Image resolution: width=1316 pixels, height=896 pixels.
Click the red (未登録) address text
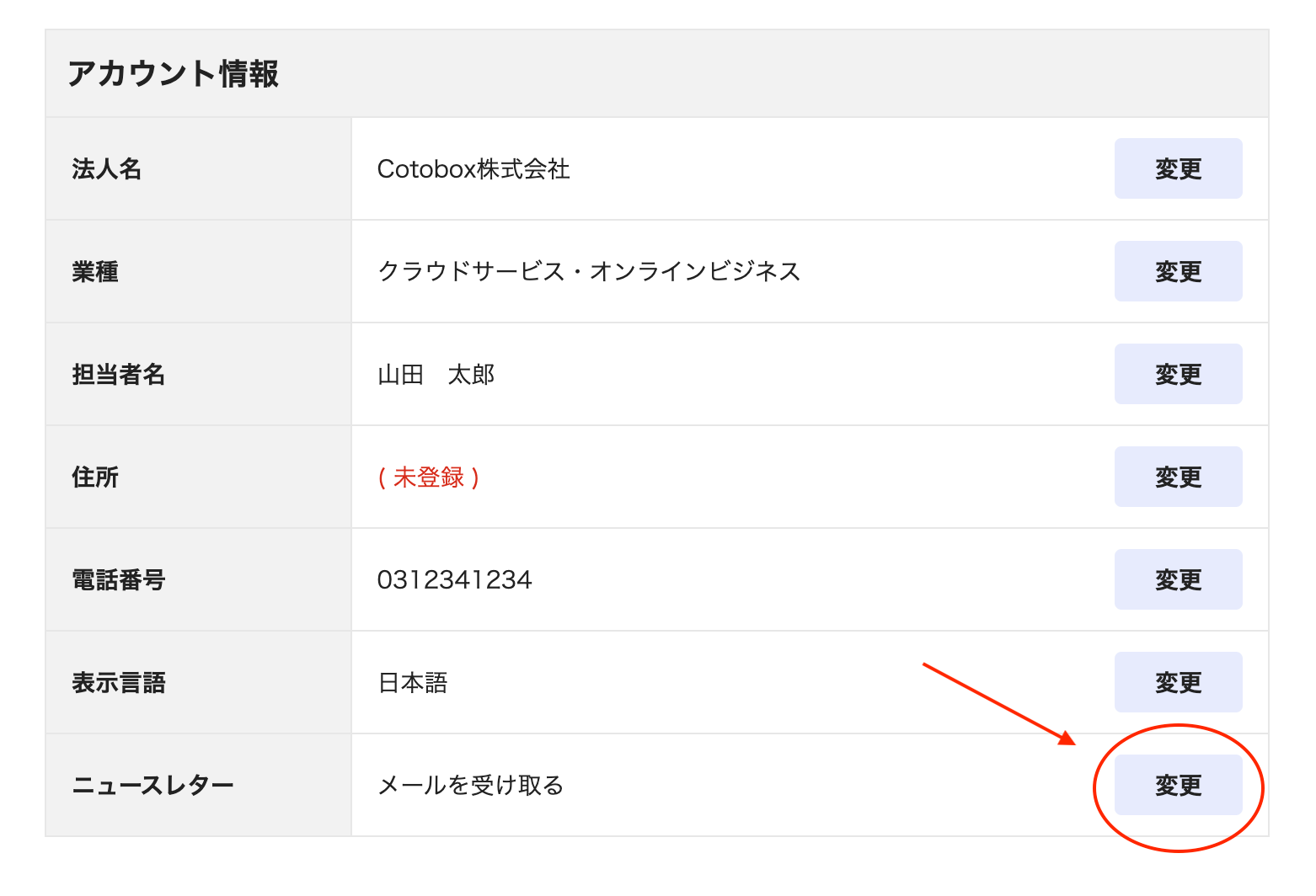pyautogui.click(x=428, y=477)
